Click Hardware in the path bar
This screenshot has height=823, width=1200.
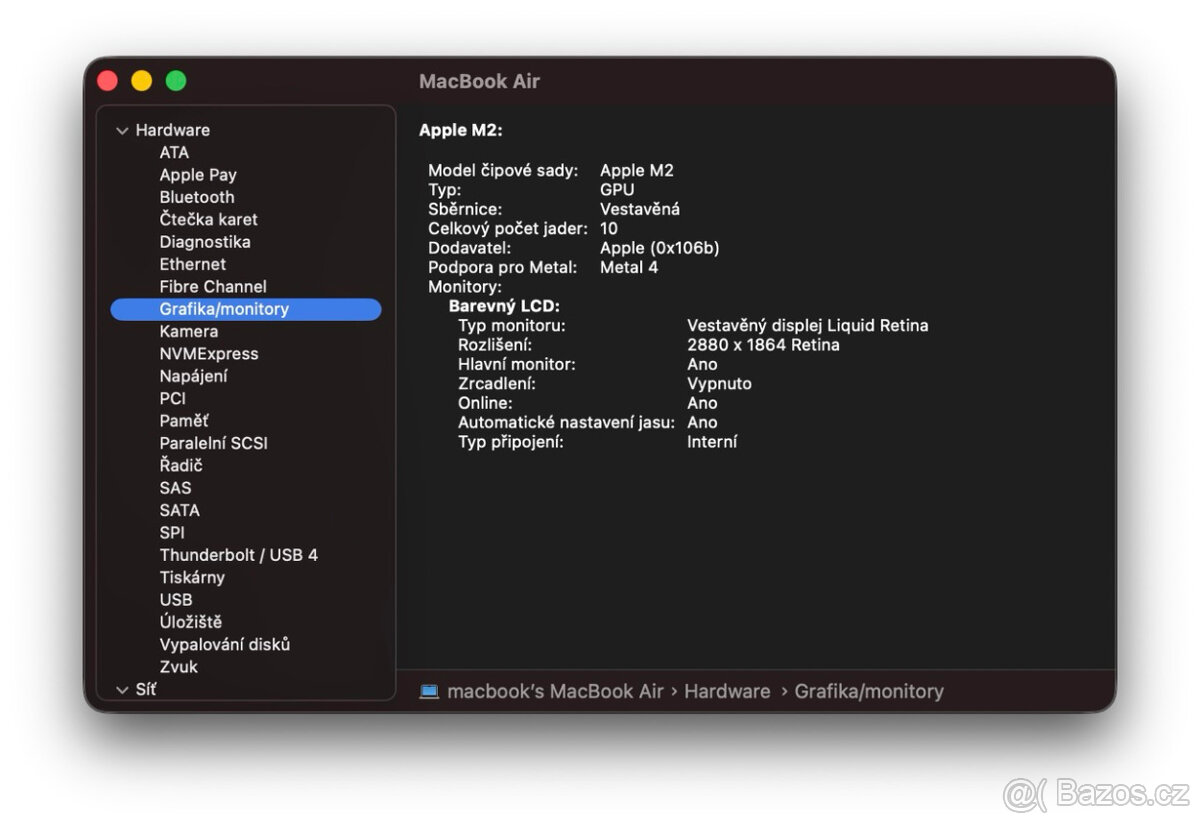point(727,691)
